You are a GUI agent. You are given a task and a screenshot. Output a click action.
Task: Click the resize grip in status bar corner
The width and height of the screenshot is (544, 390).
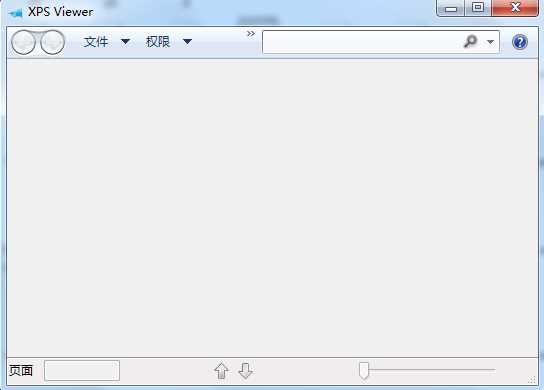coord(532,380)
